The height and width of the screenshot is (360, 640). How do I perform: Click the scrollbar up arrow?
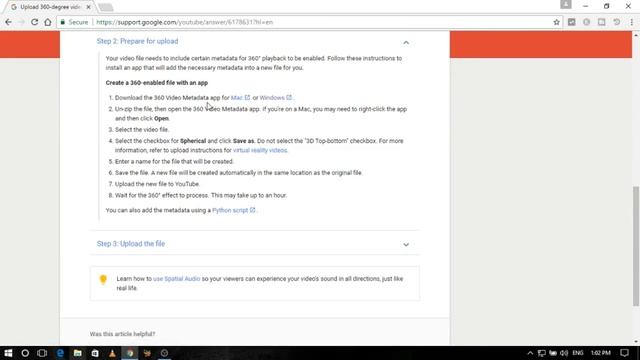pos(636,36)
